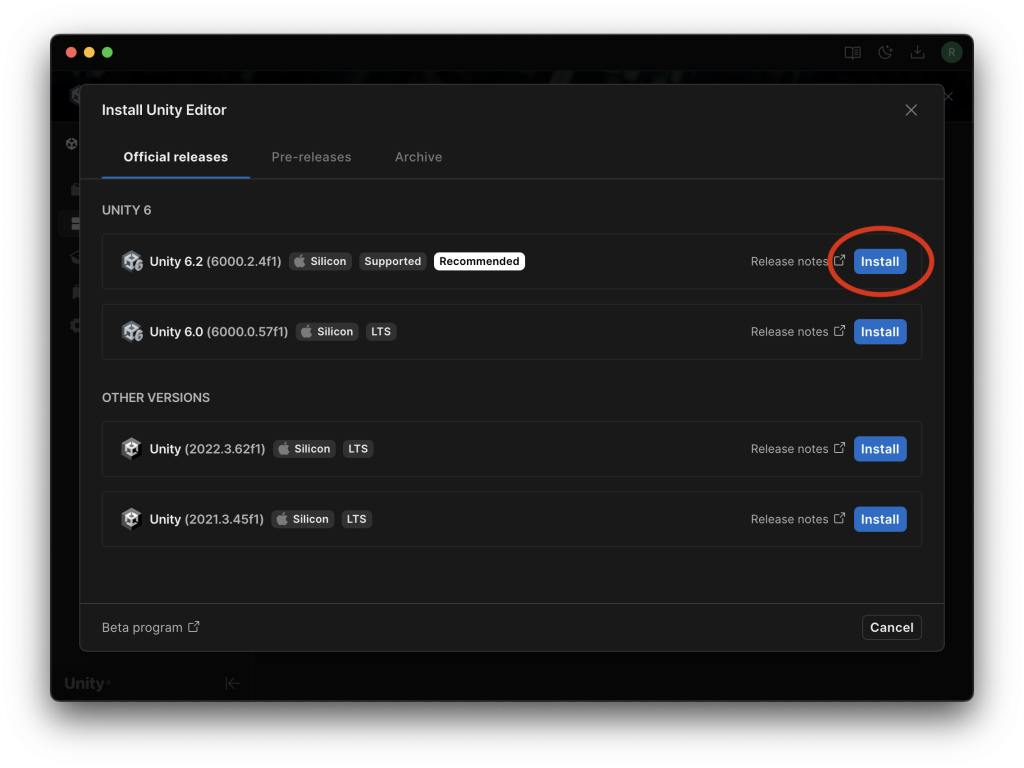
Task: Toggle dark mode moon icon in title bar
Action: pos(886,52)
